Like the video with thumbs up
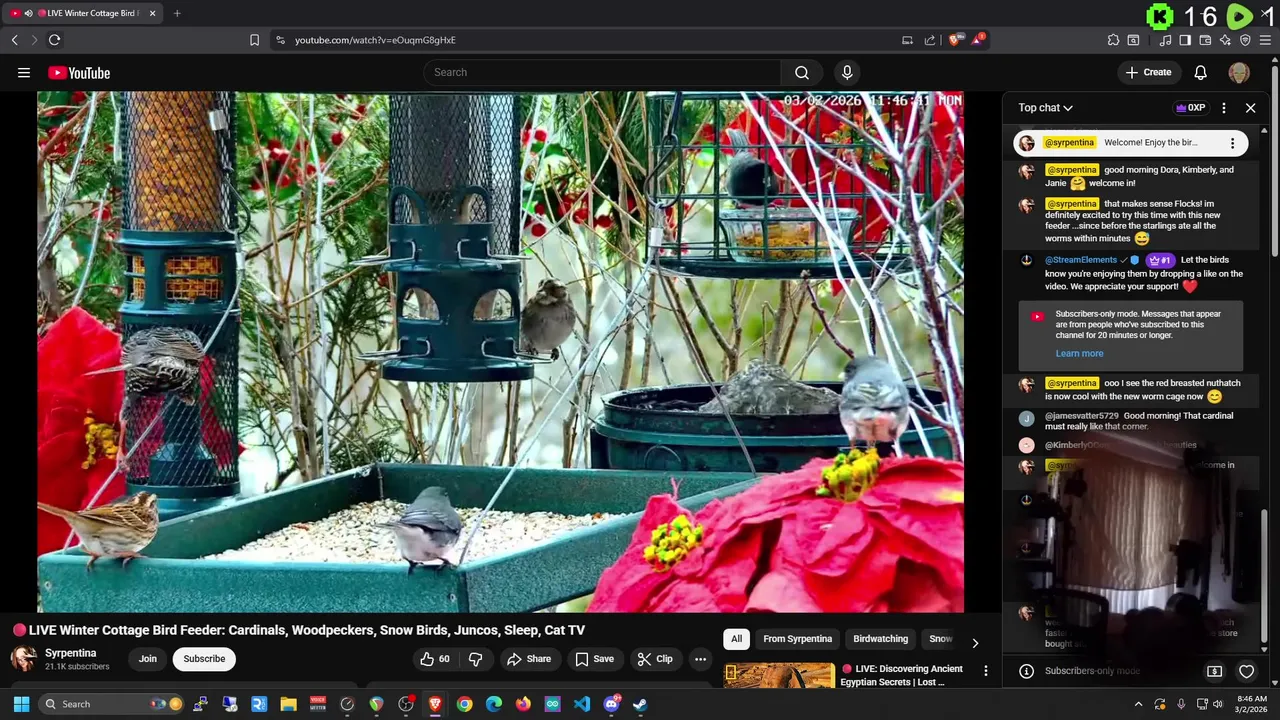1280x720 pixels. click(x=435, y=659)
